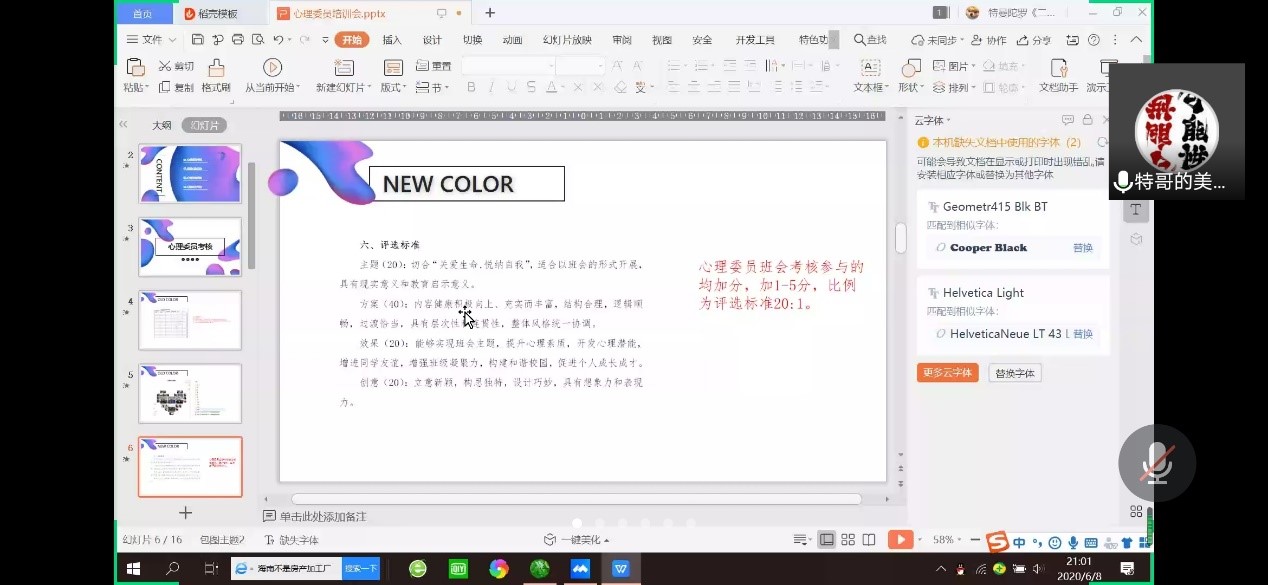Click the 替换字体 button
This screenshot has height=585, width=1268.
click(x=1015, y=373)
